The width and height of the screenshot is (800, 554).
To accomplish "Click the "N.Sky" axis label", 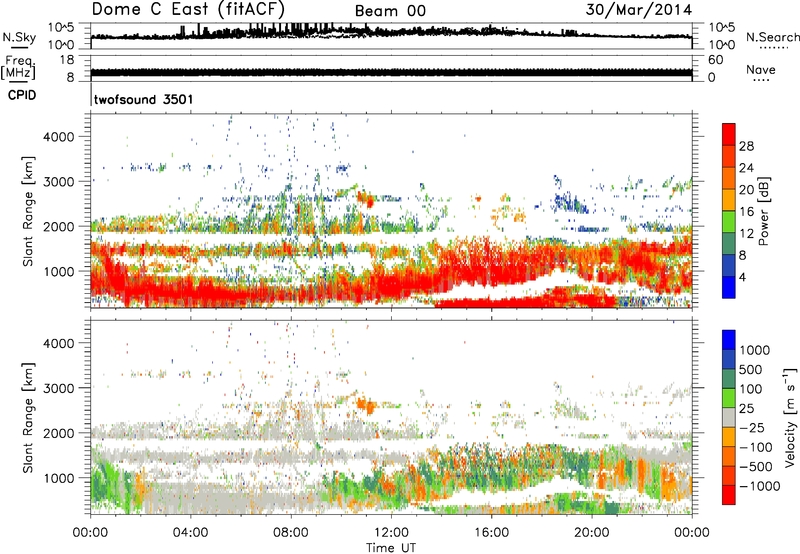I will 19,37.
